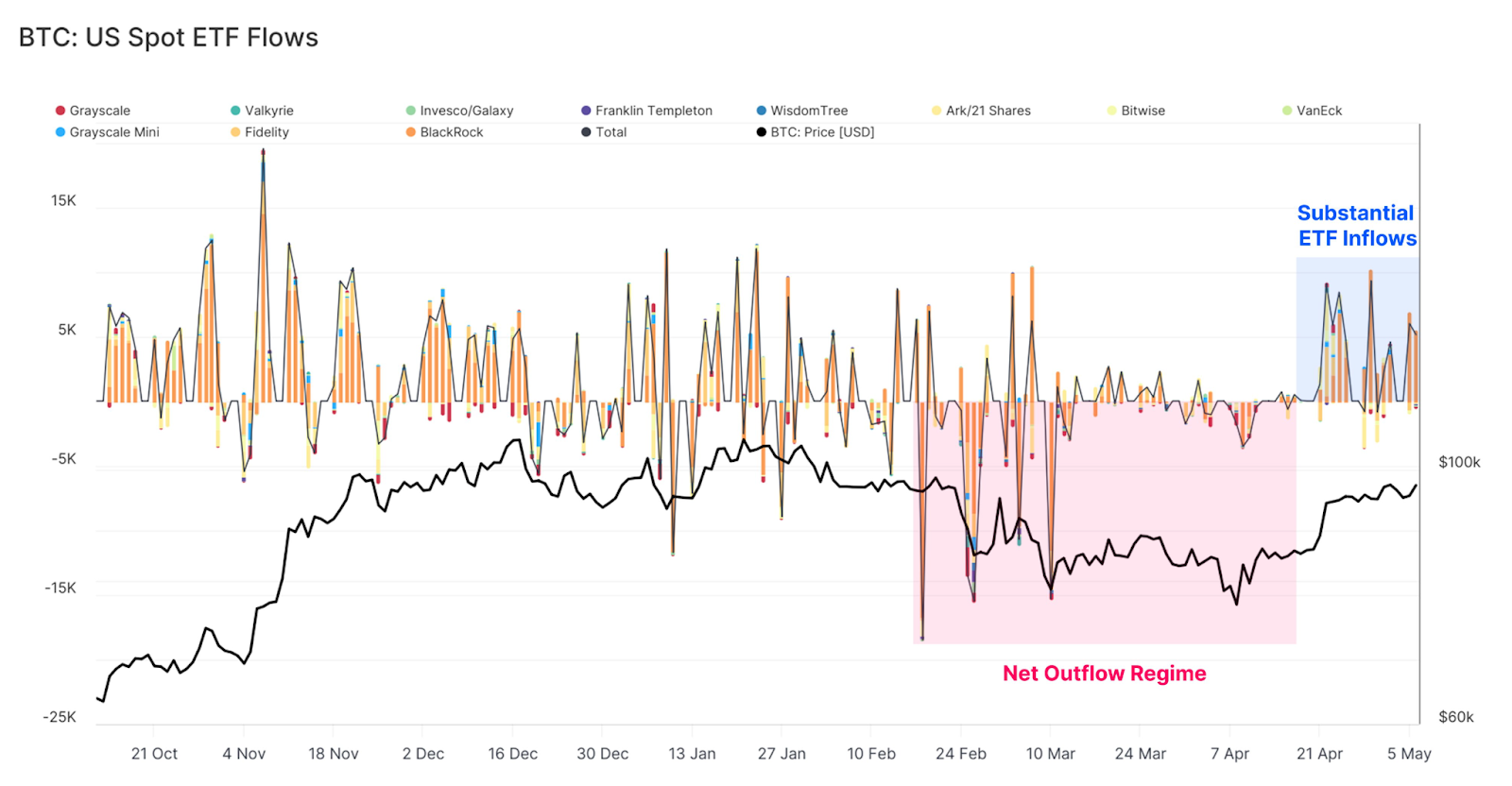Click the Net Outflow Regime annotation
This screenshot has width=1512, height=786.
(1104, 674)
